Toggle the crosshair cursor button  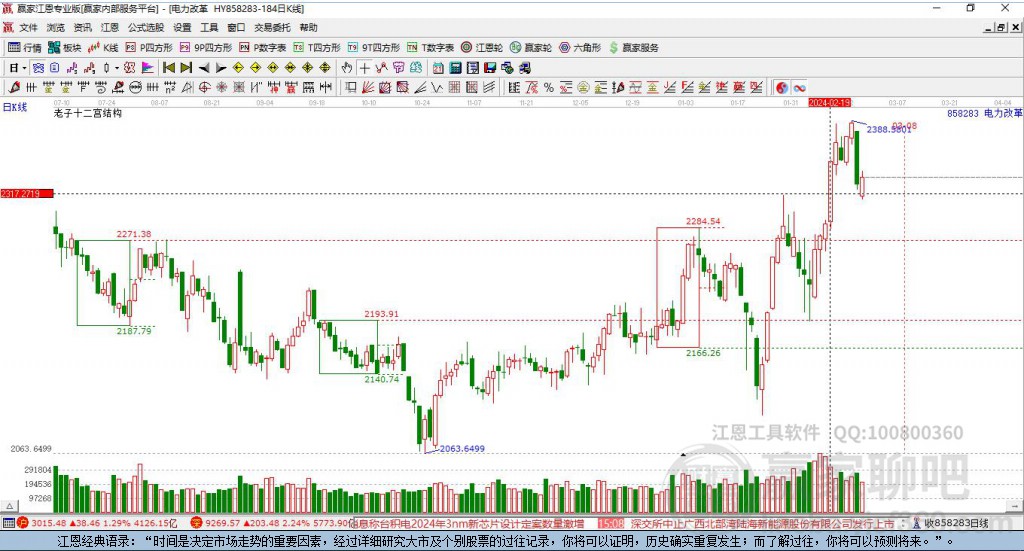[364, 68]
